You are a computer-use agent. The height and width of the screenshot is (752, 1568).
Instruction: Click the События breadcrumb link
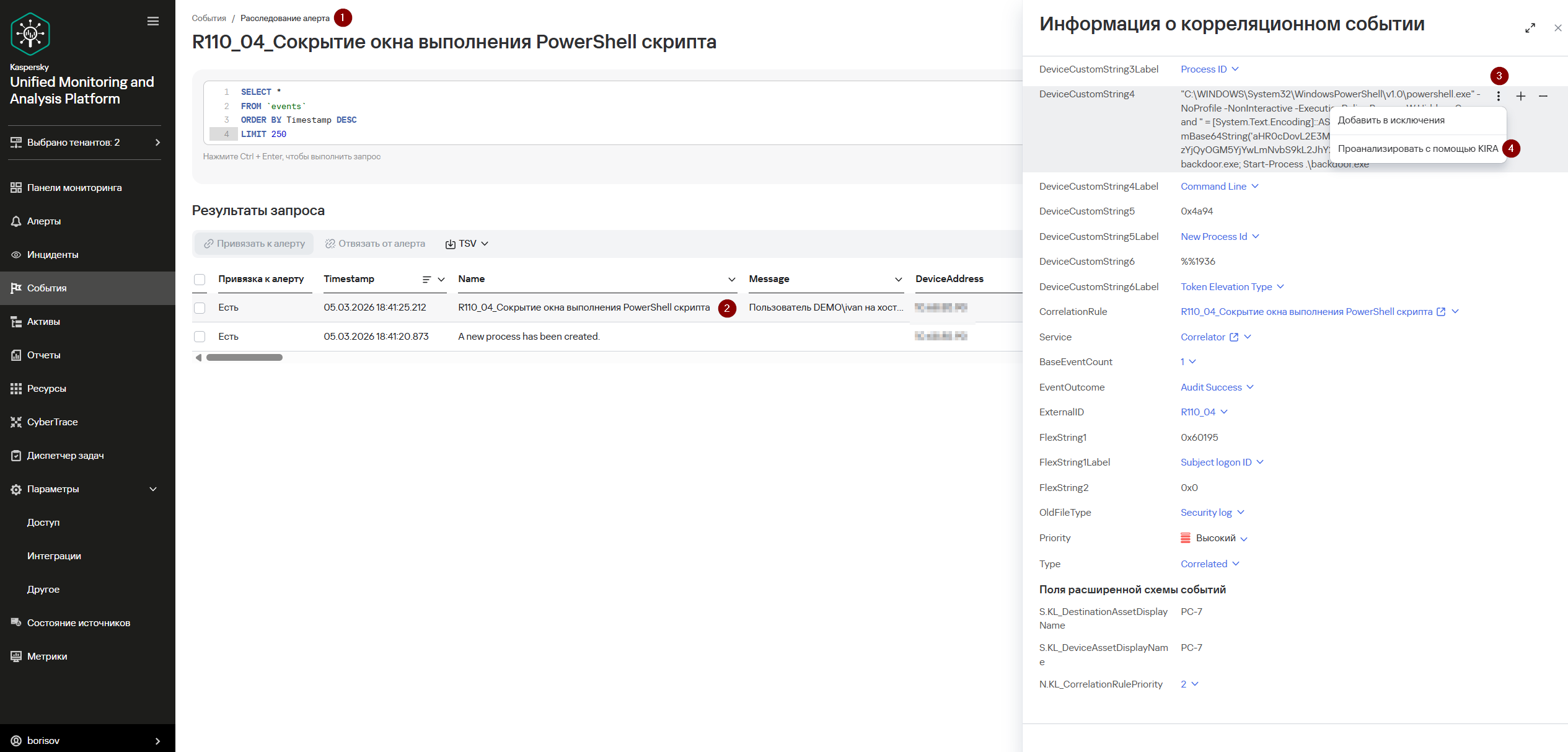tap(209, 18)
